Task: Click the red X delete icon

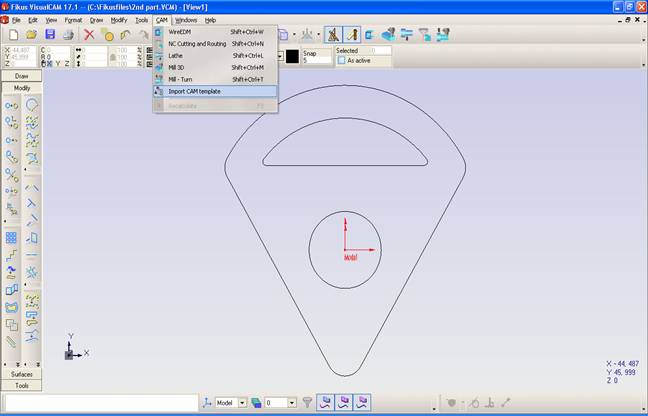Action: (x=89, y=35)
